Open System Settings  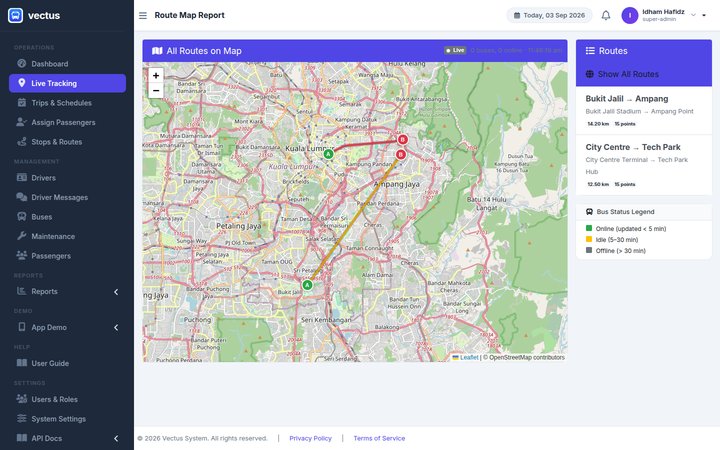67,419
